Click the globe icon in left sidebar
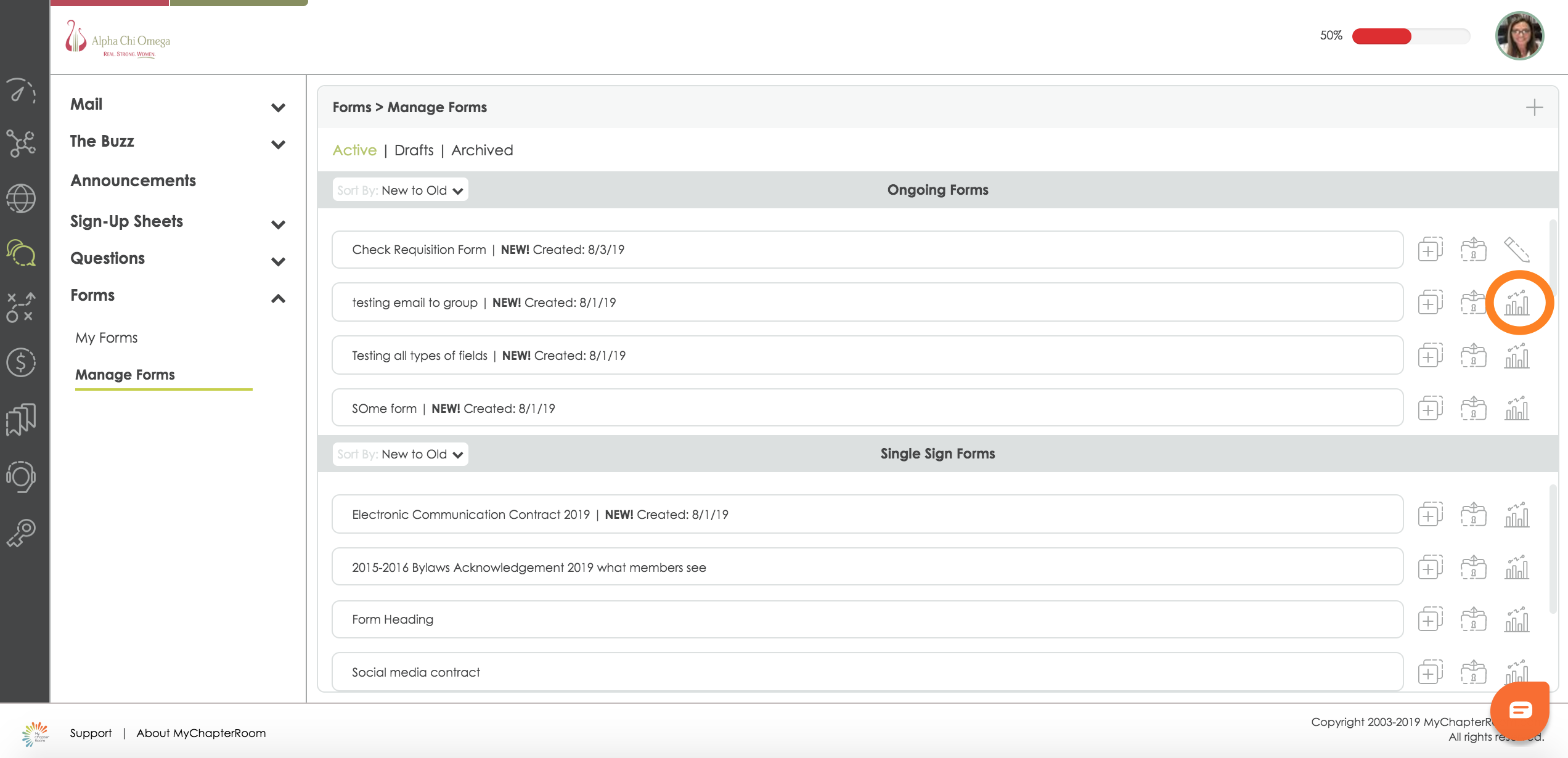Image resolution: width=1568 pixels, height=758 pixels. pyautogui.click(x=21, y=198)
